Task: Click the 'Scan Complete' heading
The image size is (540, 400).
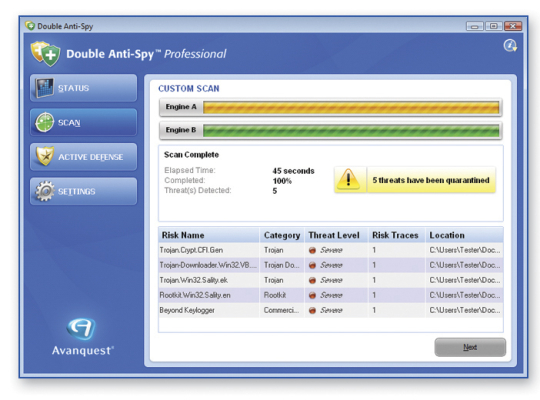Action: 191,155
